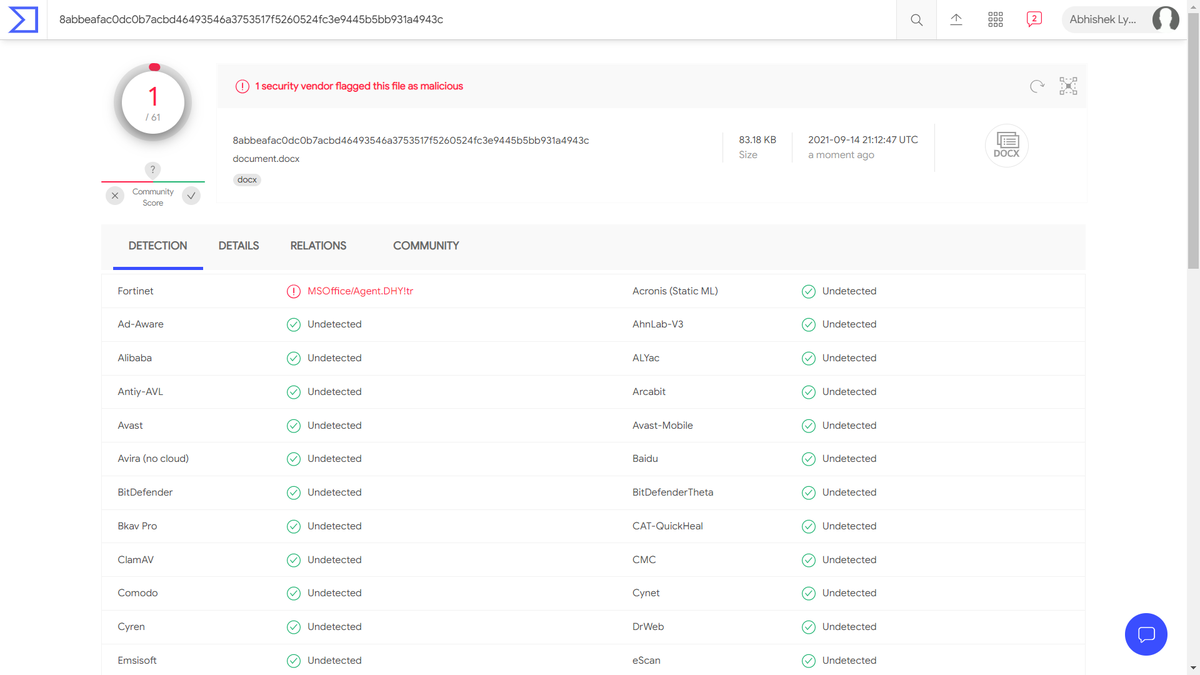Click the MSOffice/Agent.DHY!tr detection name

coord(360,291)
